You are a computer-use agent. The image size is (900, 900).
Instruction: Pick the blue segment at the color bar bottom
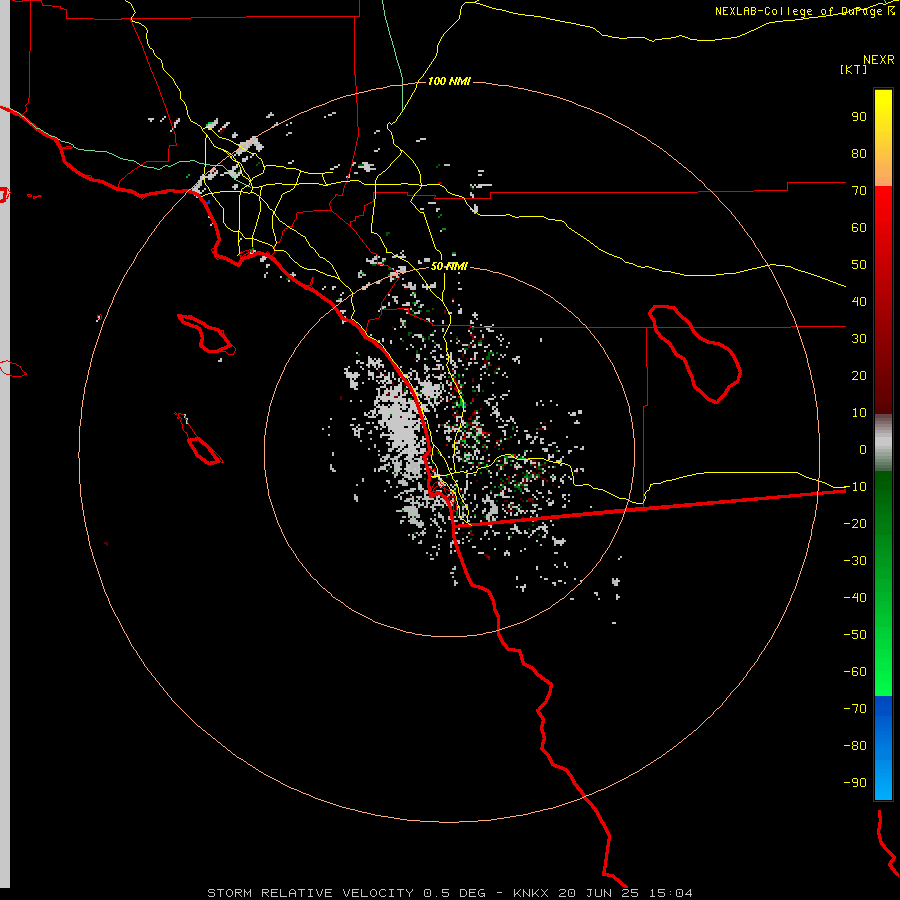(883, 748)
